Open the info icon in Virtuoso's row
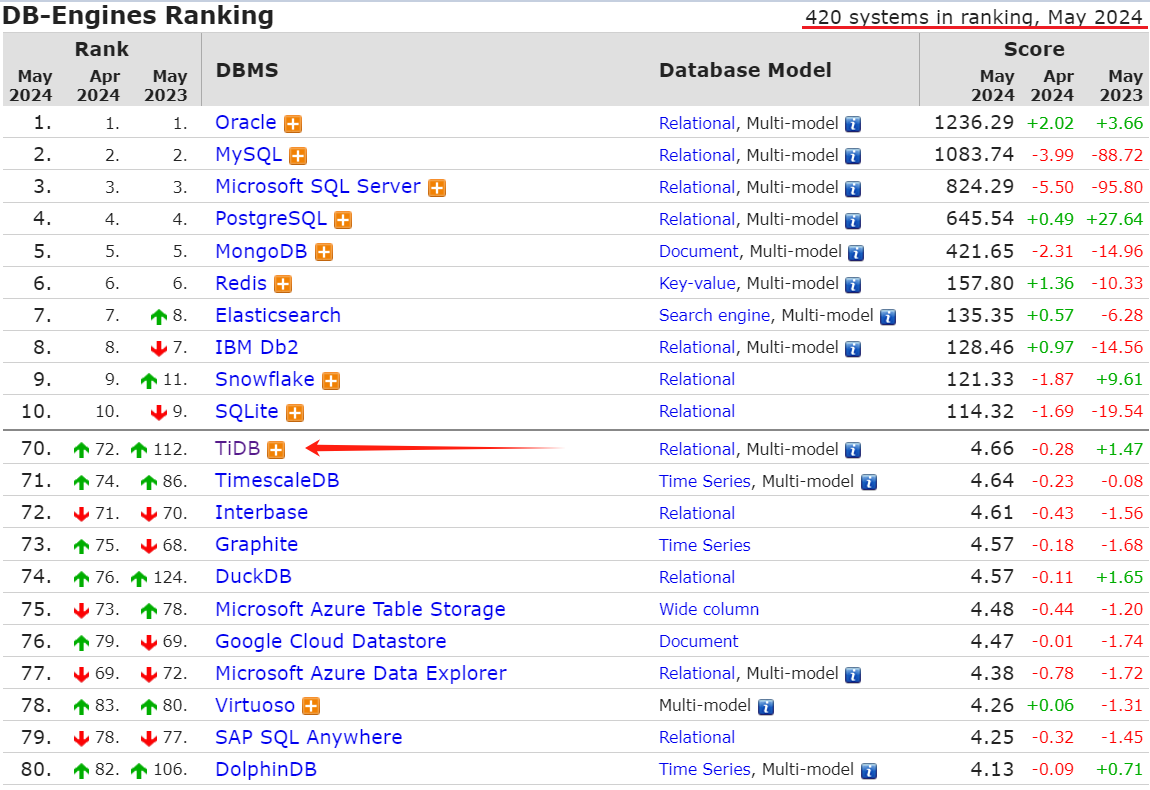This screenshot has height=790, width=1150. 766,707
